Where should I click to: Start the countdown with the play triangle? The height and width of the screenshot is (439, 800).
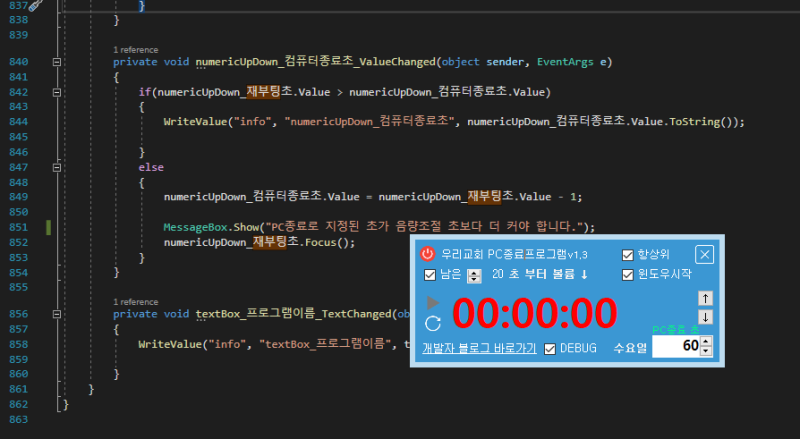tap(433, 303)
